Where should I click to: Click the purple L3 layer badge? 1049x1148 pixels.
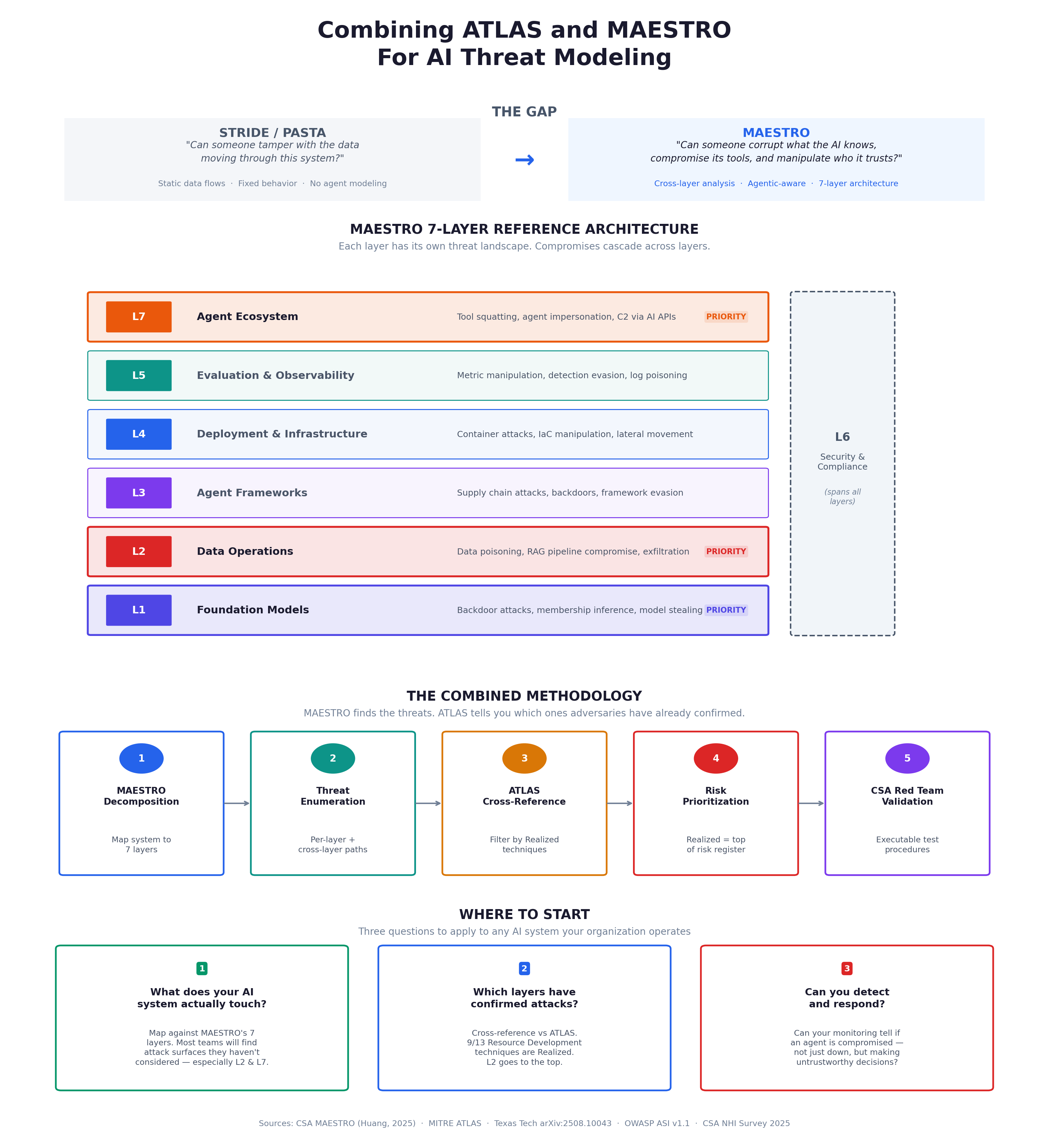tap(138, 493)
